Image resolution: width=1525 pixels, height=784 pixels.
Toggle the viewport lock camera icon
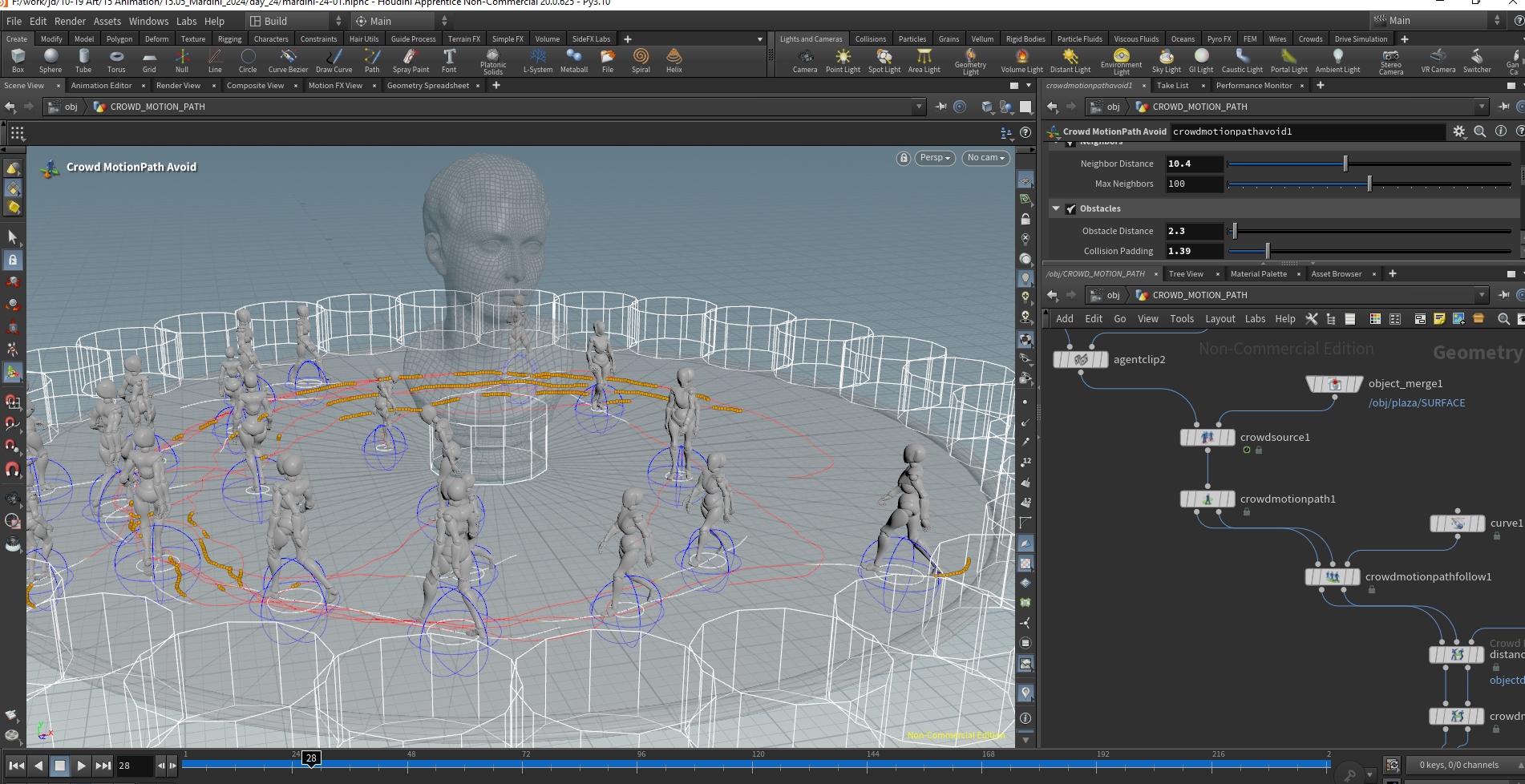(x=904, y=158)
